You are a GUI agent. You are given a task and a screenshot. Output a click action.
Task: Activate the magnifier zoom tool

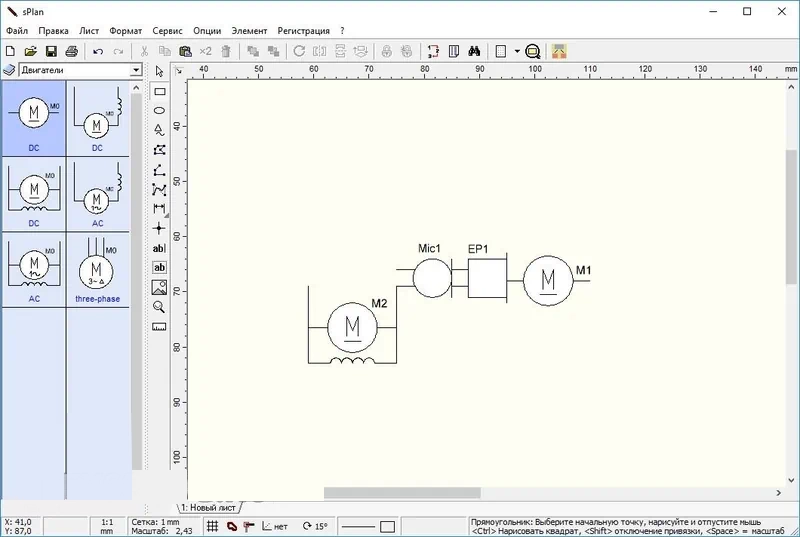click(159, 306)
